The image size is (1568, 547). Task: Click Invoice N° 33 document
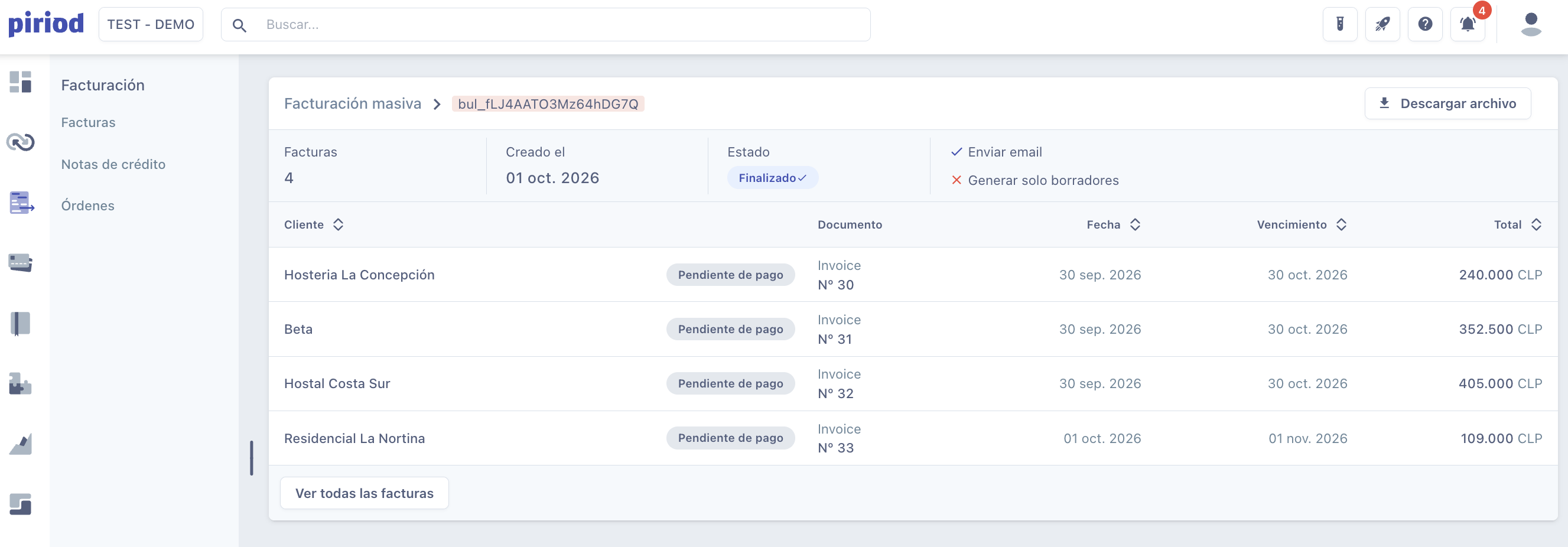(x=839, y=438)
